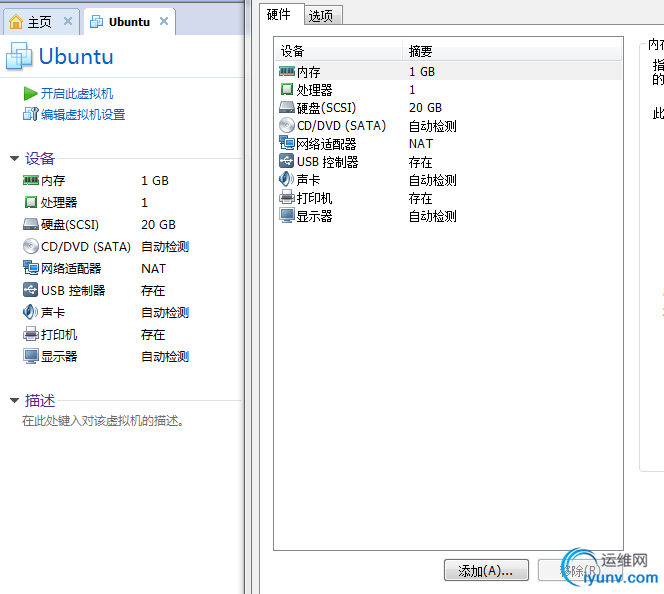Click the 处理器 processor icon in left device list
The height and width of the screenshot is (594, 664).
coord(30,202)
